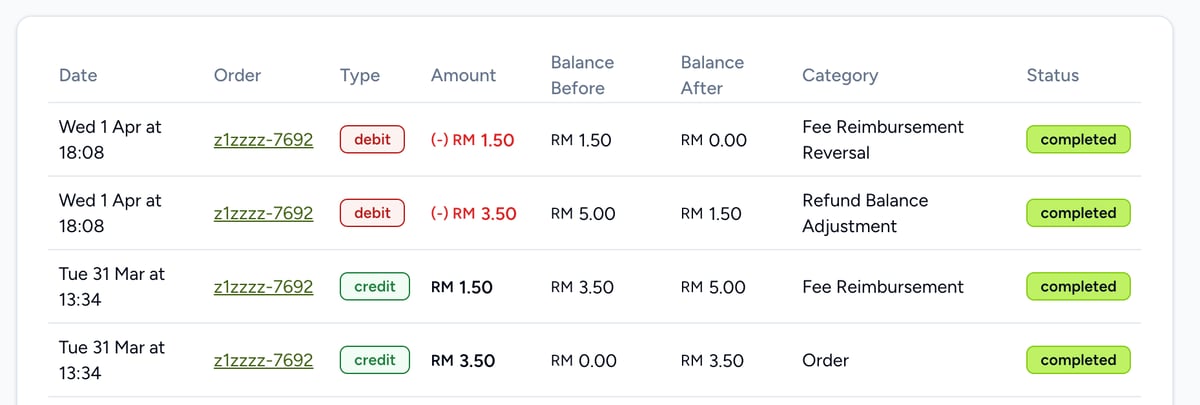The width and height of the screenshot is (1200, 405).
Task: Click completed status of Refund Balance Adjustment
Action: point(1078,213)
